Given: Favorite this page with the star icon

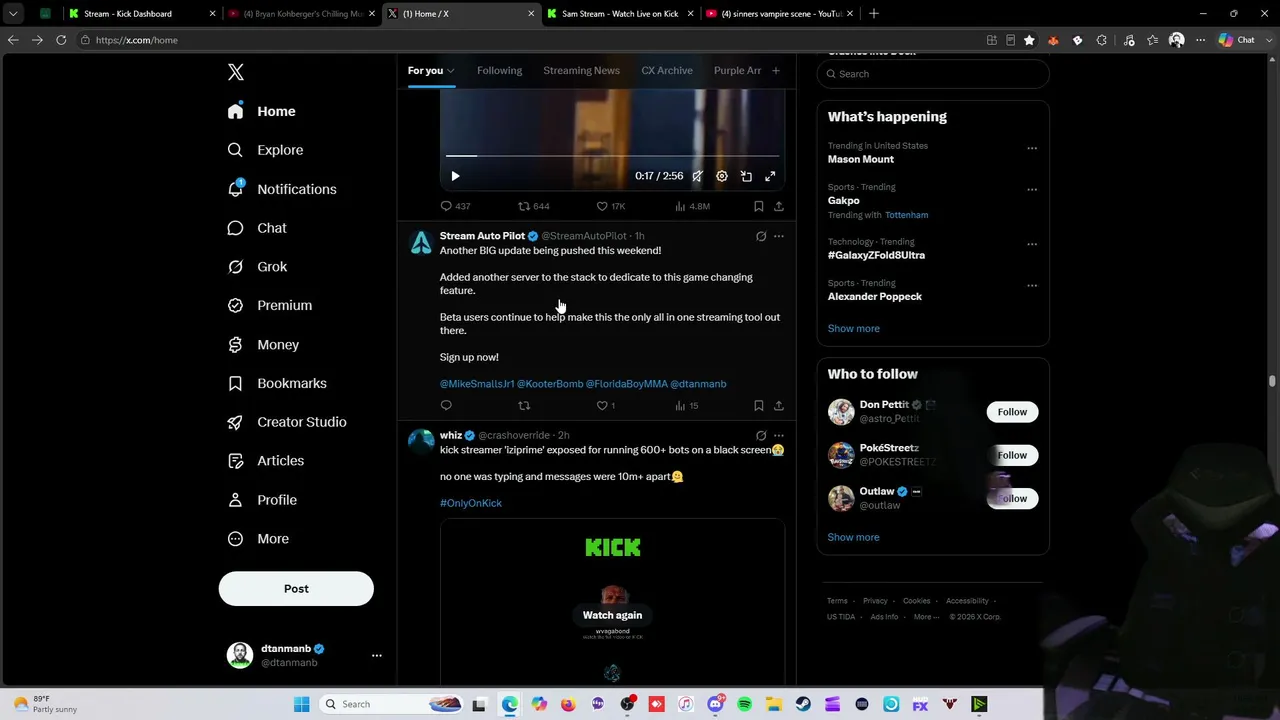Looking at the screenshot, I should pos(1029,40).
